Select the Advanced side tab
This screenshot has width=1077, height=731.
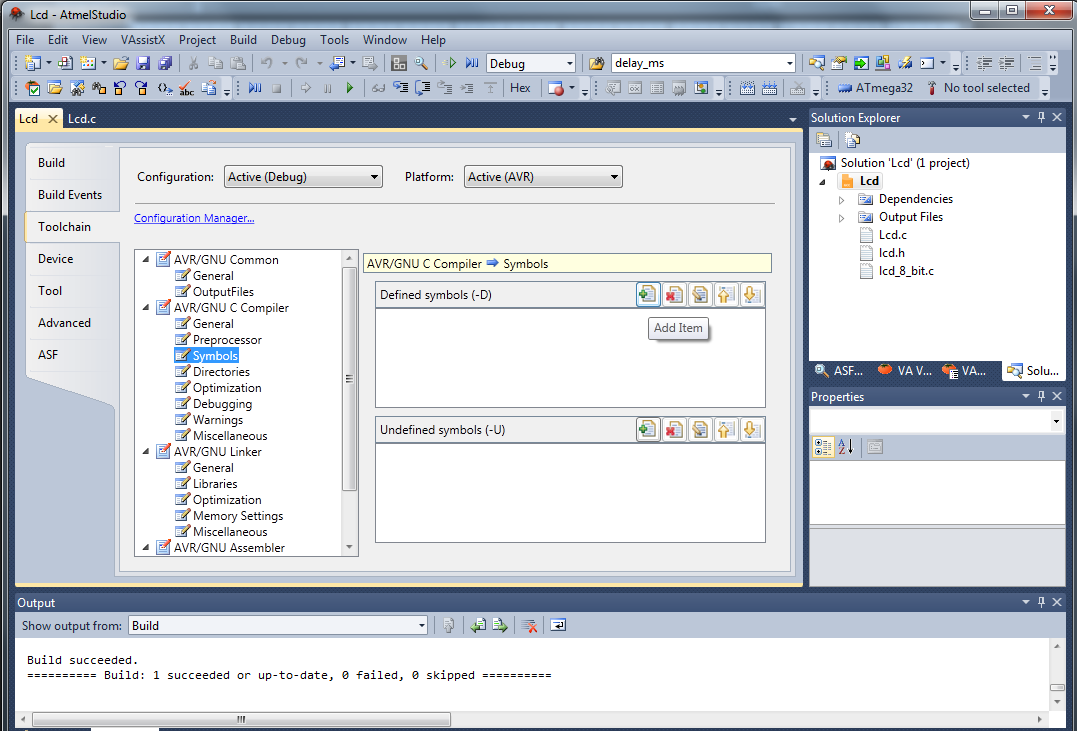coord(65,323)
